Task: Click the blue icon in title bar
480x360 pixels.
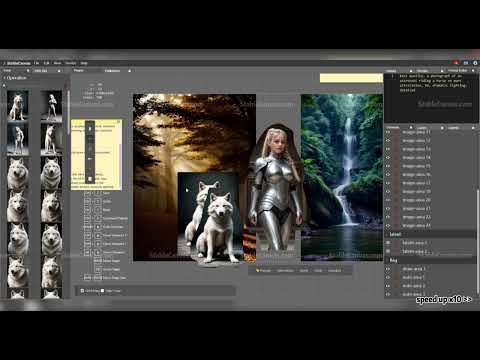Action: coord(466,63)
